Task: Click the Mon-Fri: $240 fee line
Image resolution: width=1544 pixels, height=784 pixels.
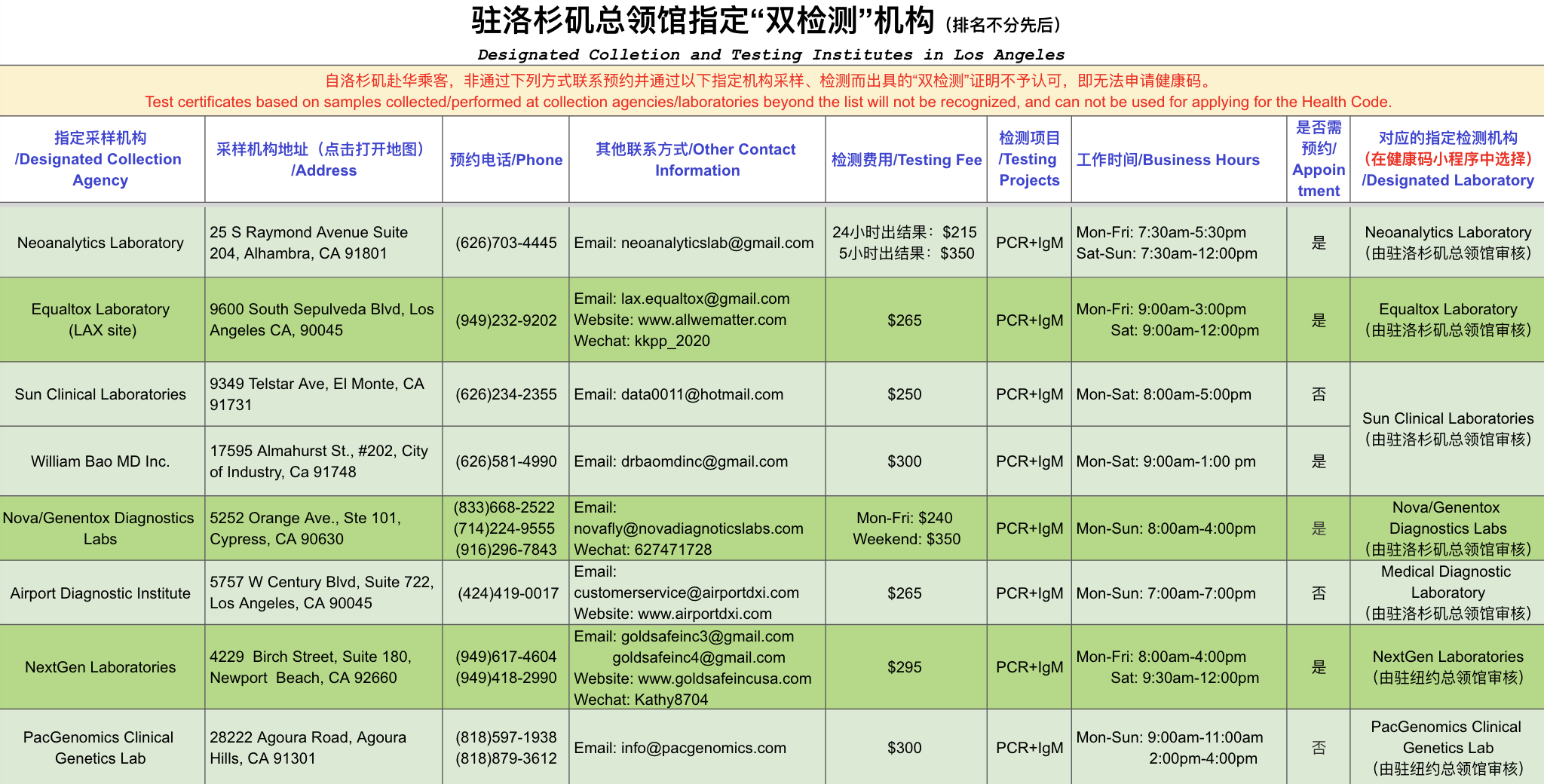Action: click(x=905, y=518)
